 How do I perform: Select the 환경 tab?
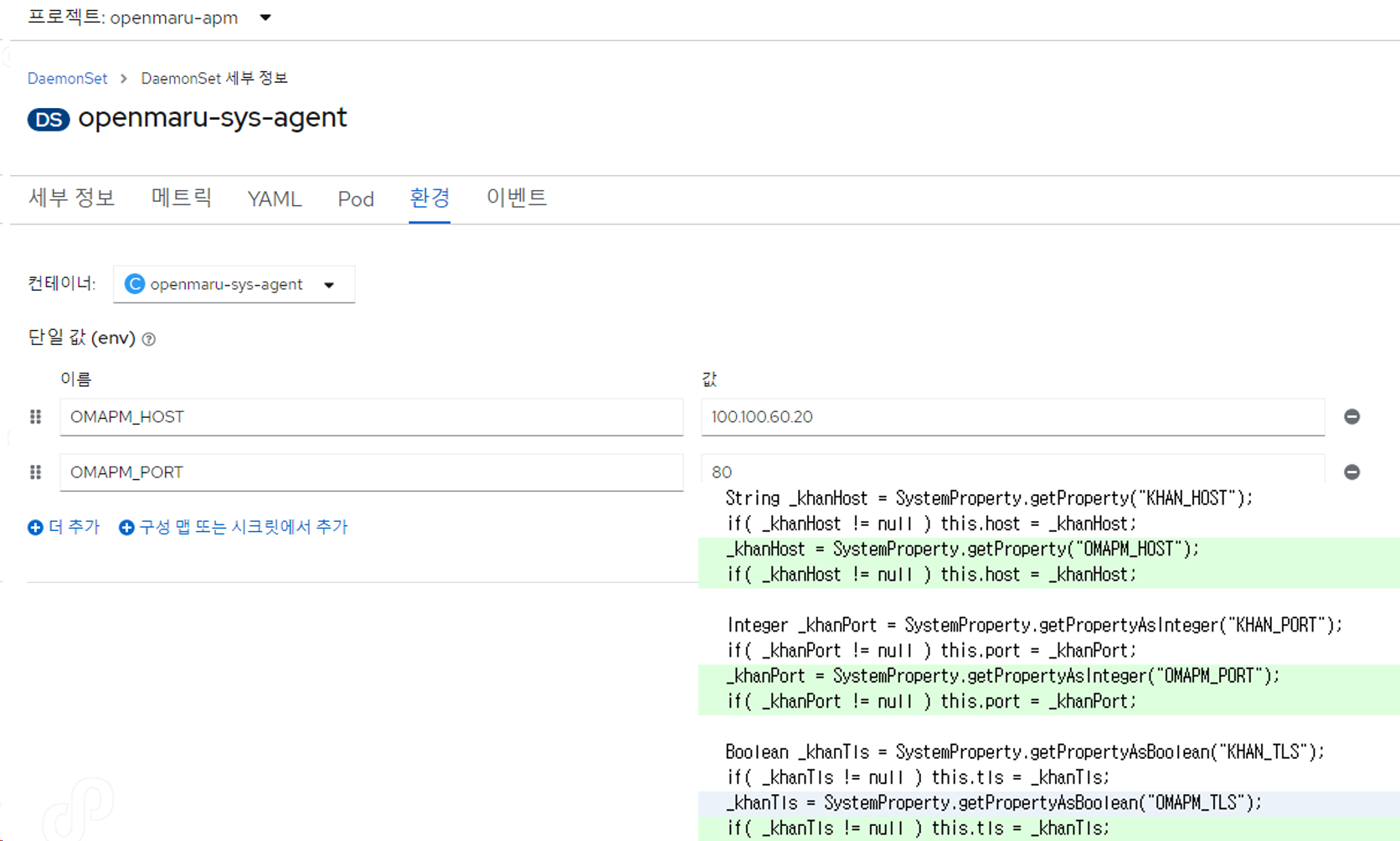[x=430, y=199]
